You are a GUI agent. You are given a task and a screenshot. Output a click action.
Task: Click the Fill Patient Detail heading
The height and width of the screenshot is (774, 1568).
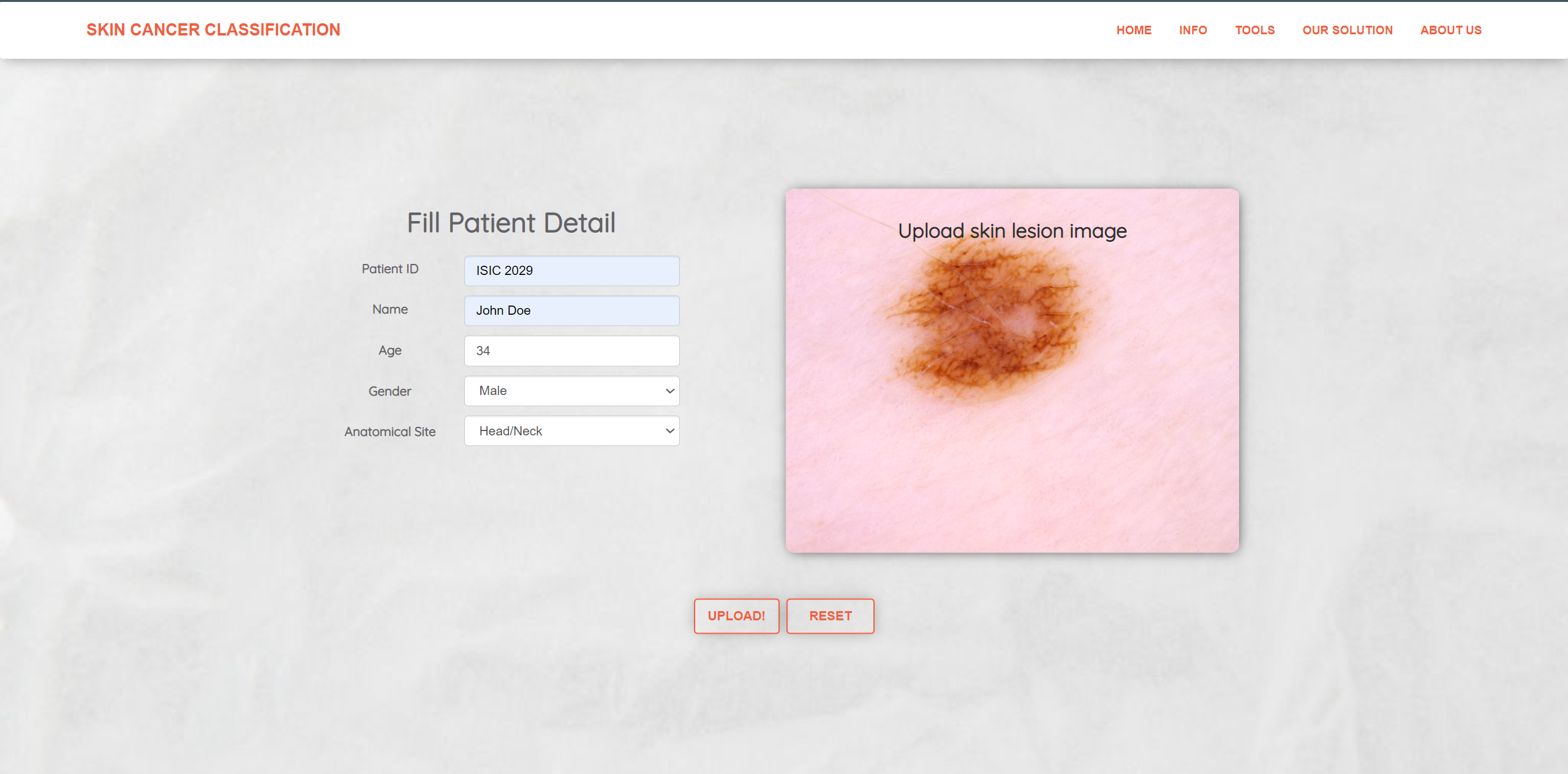pyautogui.click(x=511, y=223)
